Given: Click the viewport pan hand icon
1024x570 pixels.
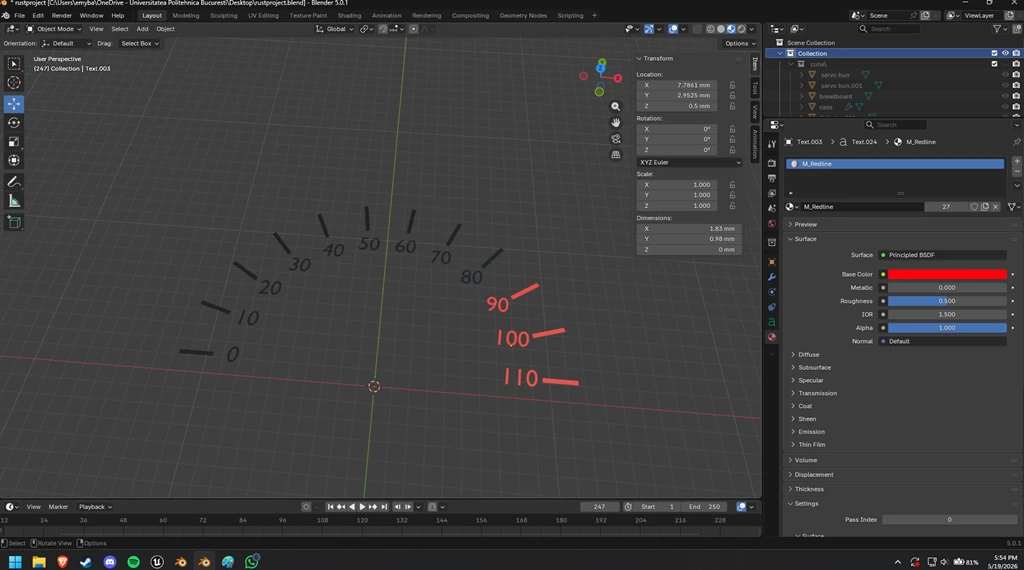Looking at the screenshot, I should pyautogui.click(x=615, y=123).
